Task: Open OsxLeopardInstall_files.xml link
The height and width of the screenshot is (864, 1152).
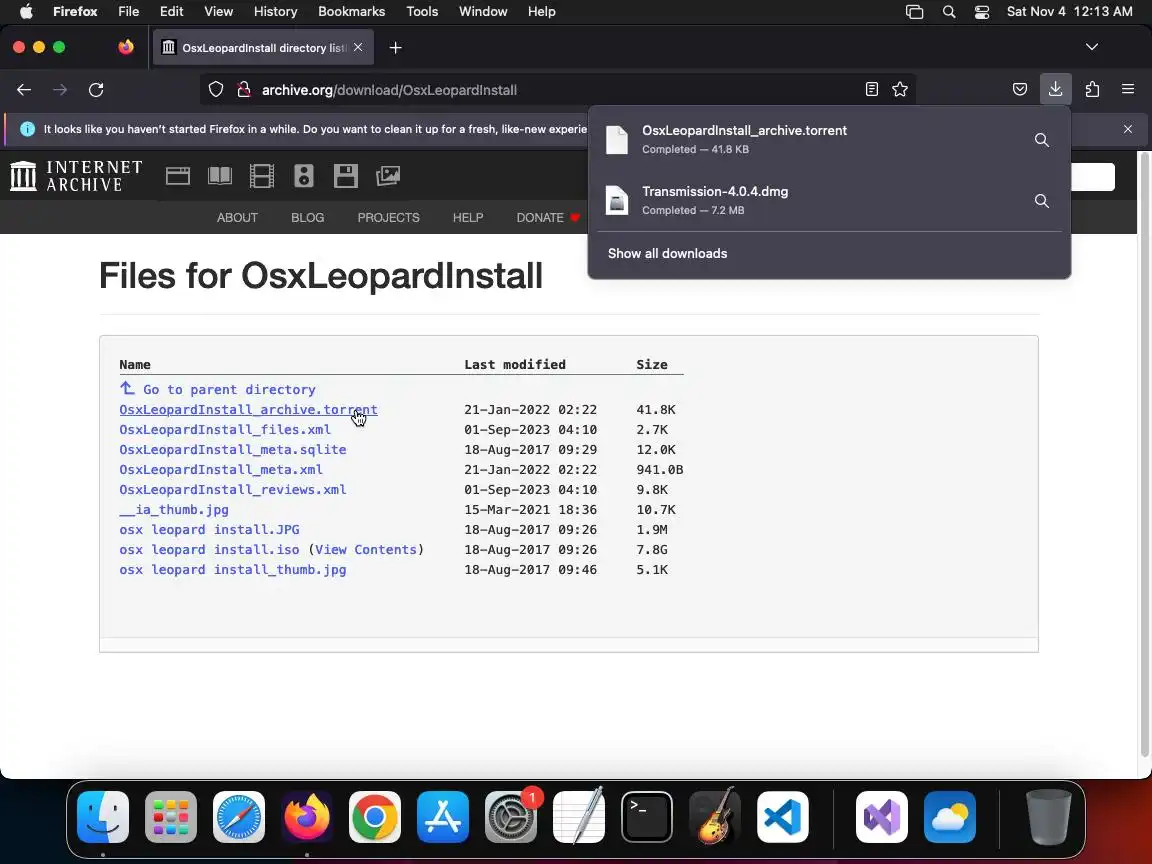Action: pyautogui.click(x=225, y=429)
